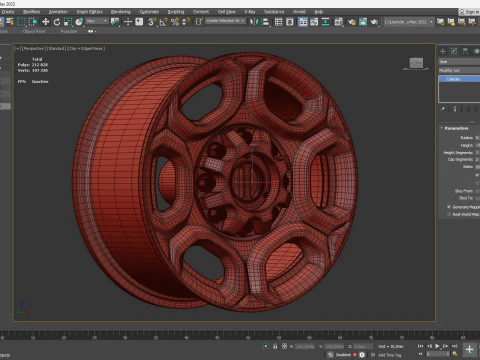The image size is (480, 360).
Task: Open the Arnold menu
Action: coord(299,12)
